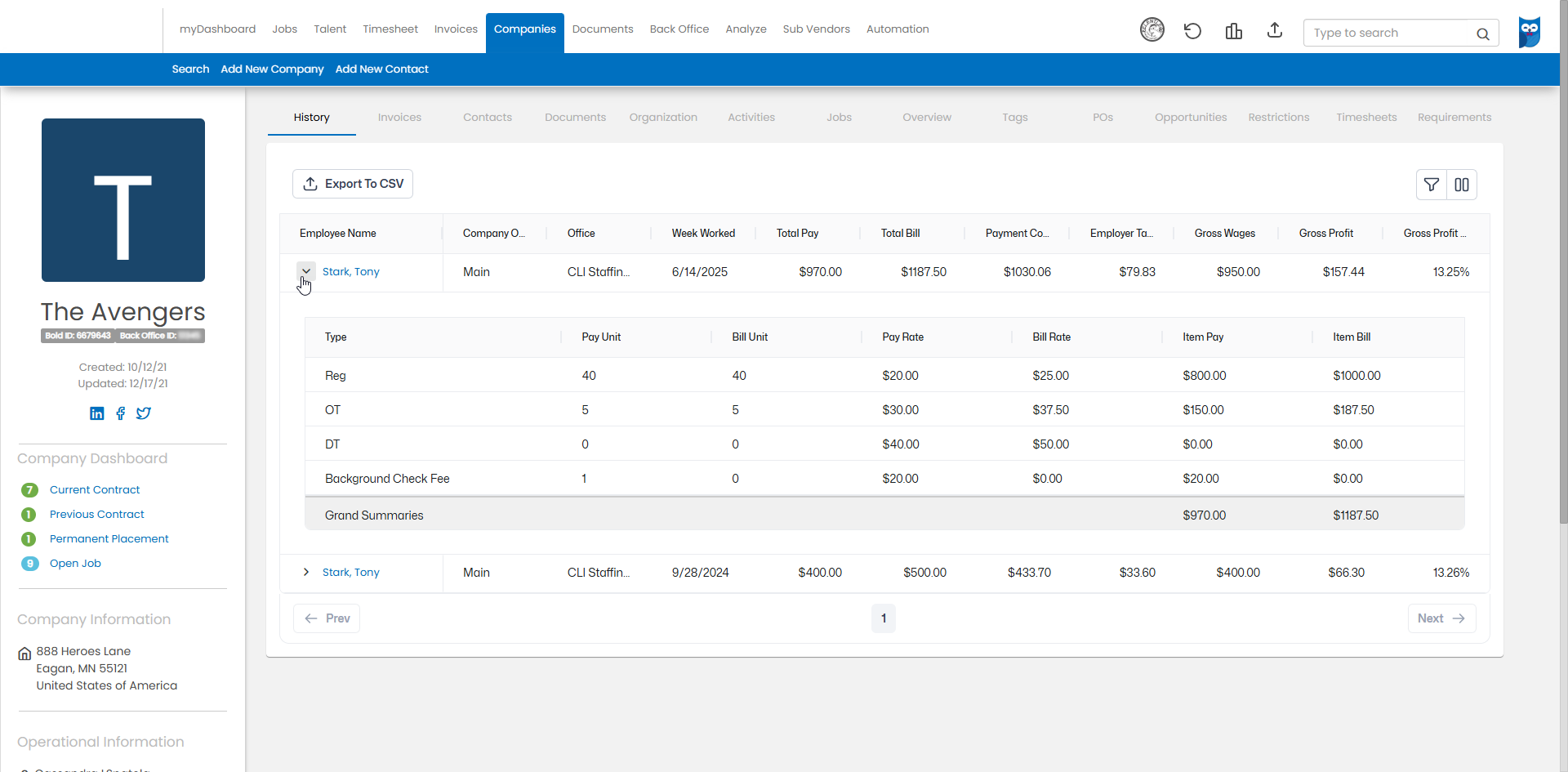Click the upload icon in header
Screen dimensions: 1568x772
coord(1274,30)
